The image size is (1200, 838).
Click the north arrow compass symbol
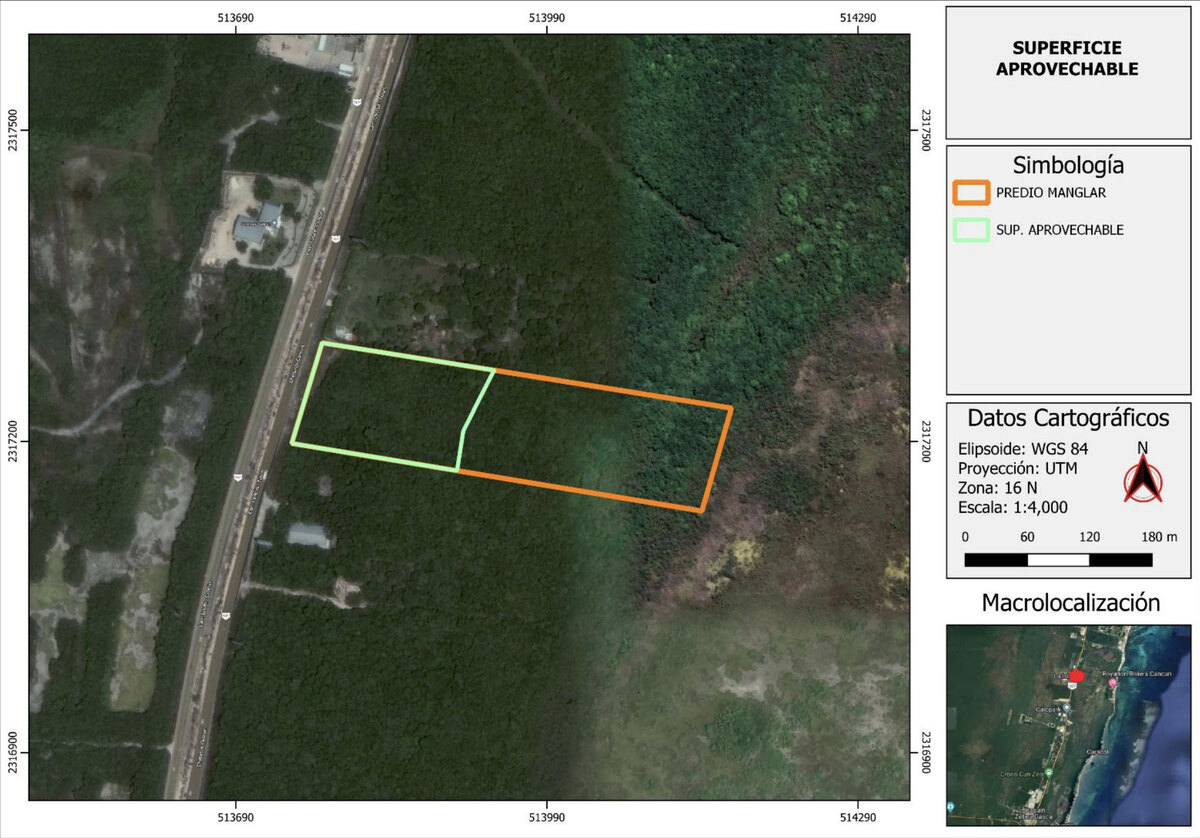1142,479
